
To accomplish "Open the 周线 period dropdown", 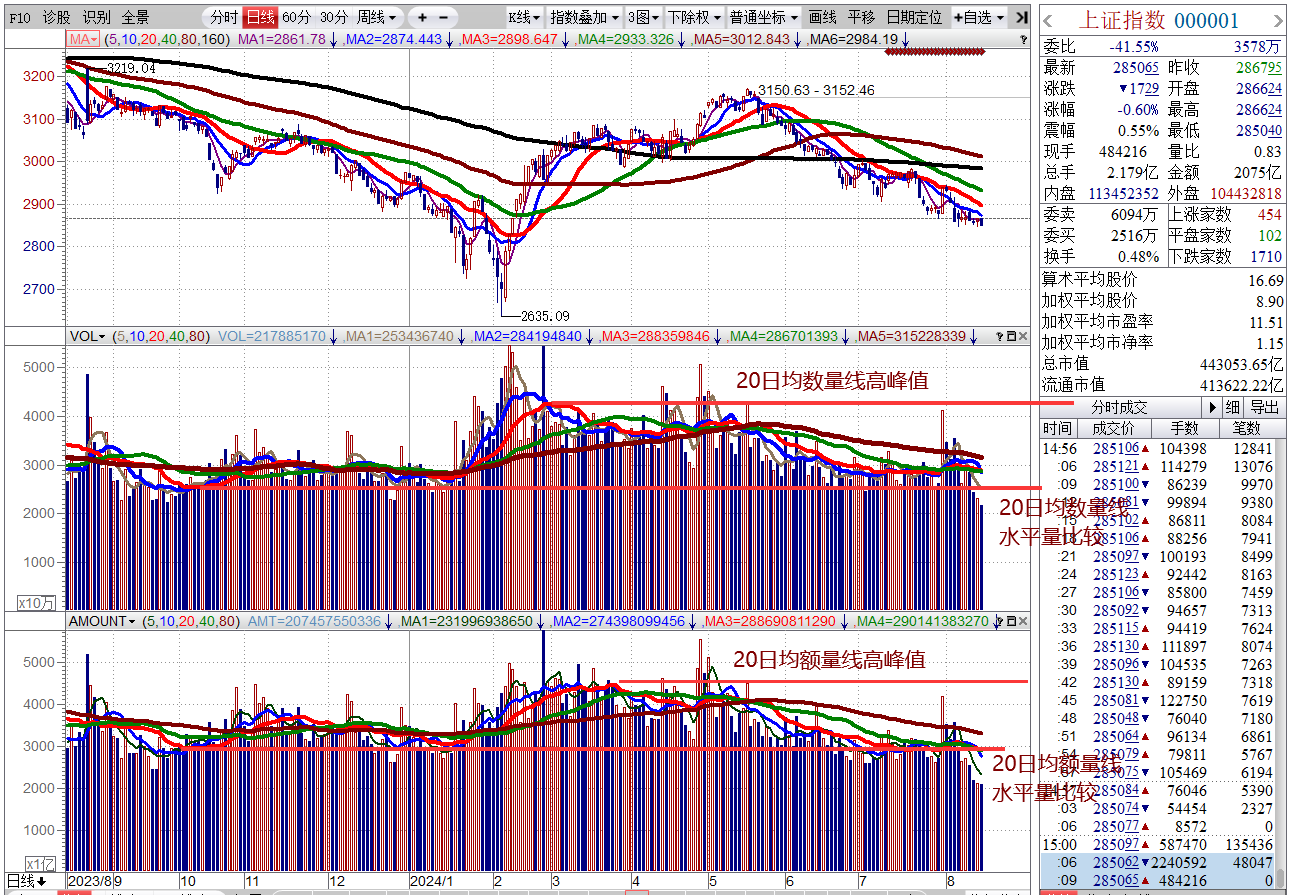I will [376, 17].
